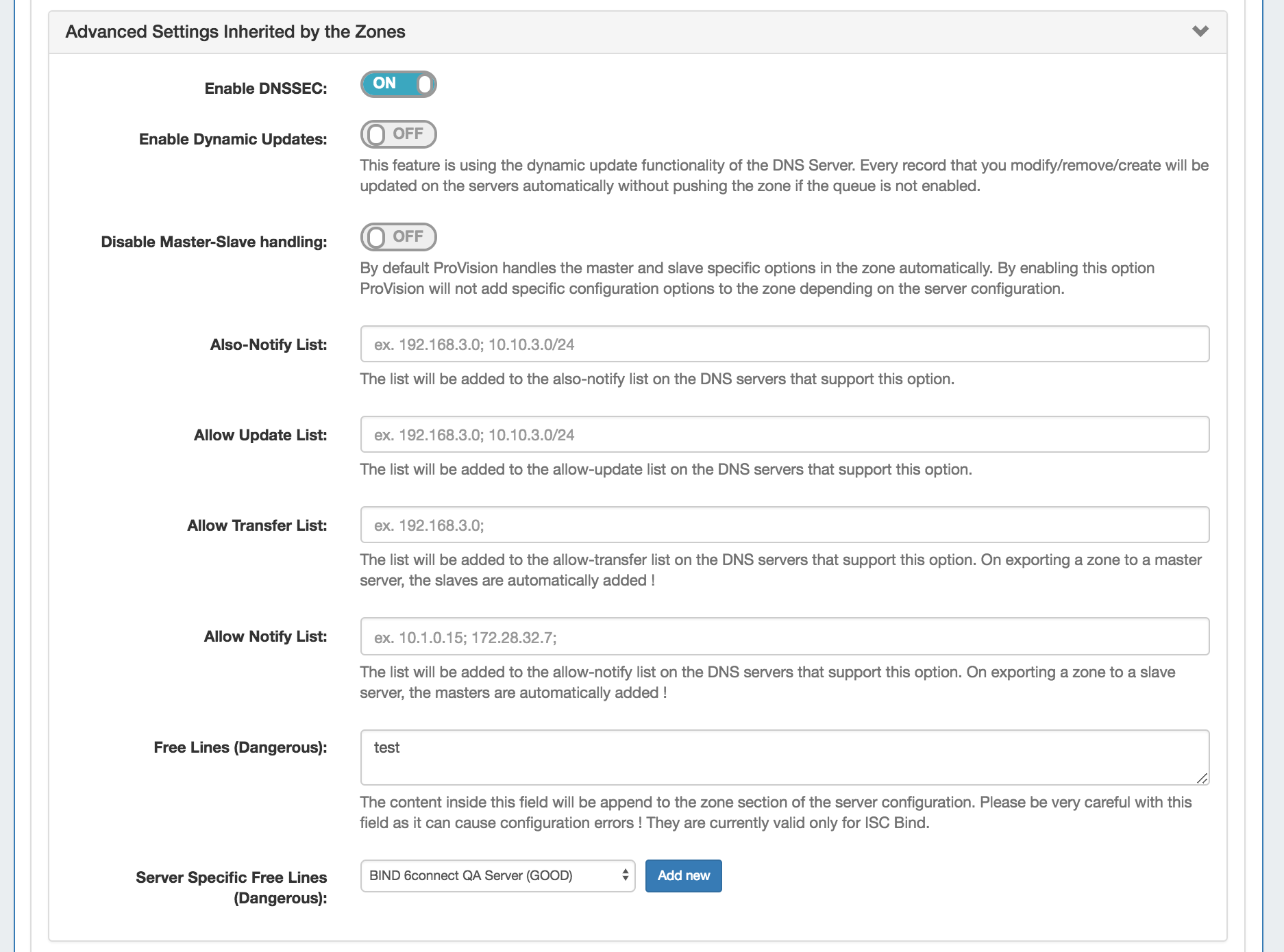Click the Disable Master-Slave handling label

(x=214, y=242)
